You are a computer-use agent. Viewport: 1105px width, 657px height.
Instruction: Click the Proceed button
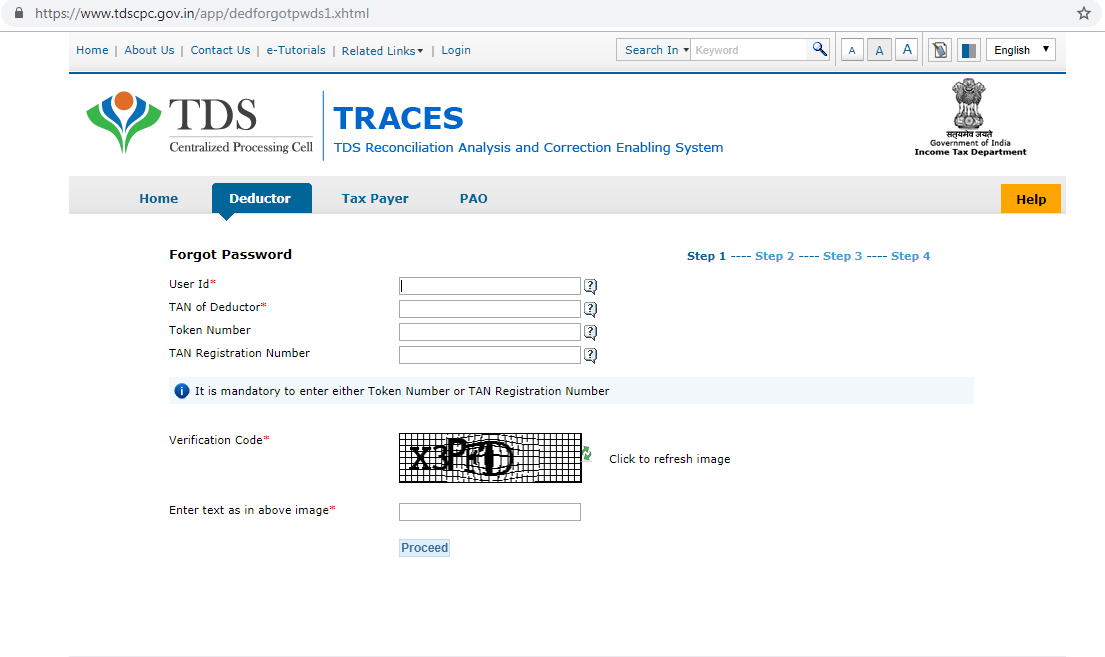(x=424, y=548)
